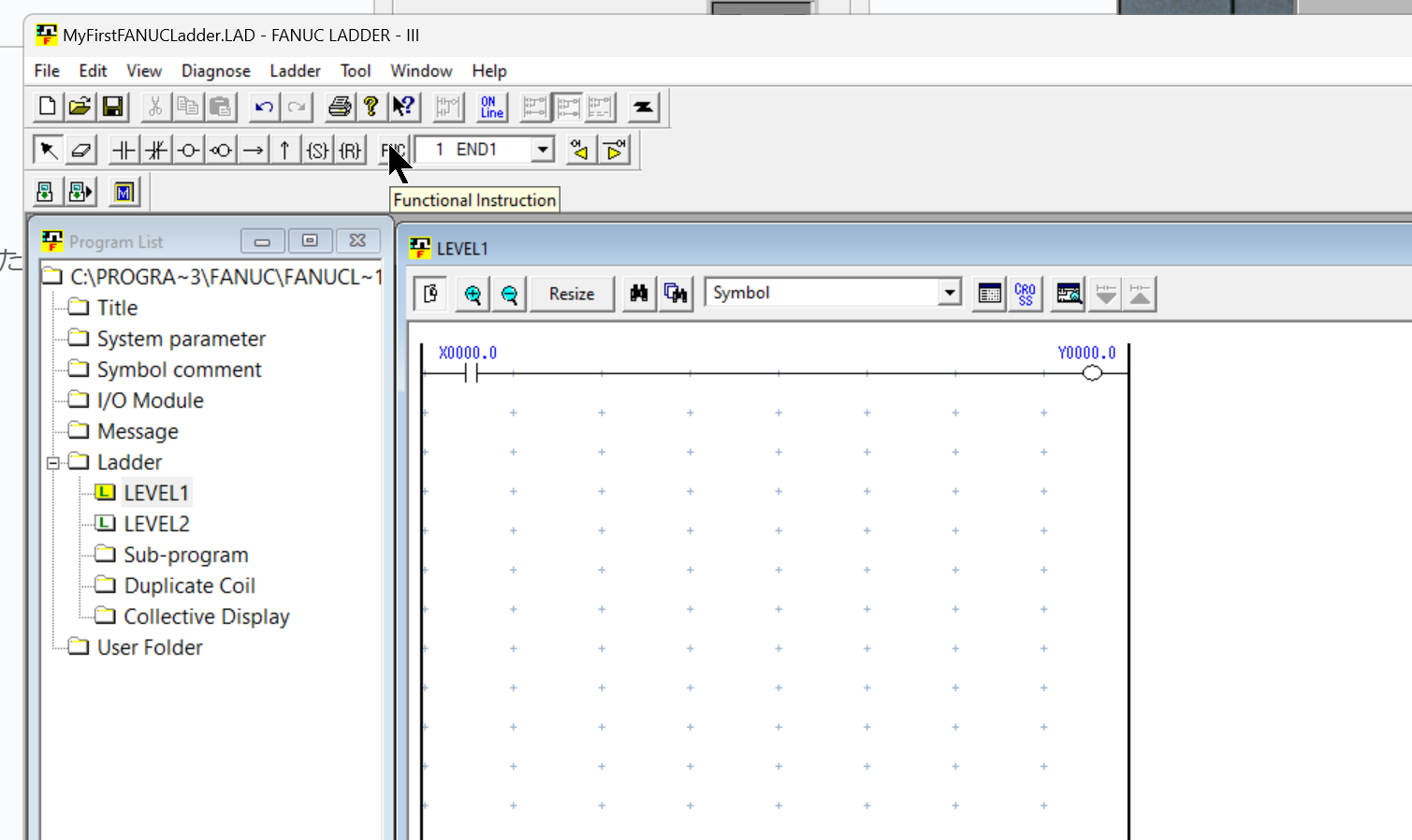
Task: Select I/O Module in the tree
Action: click(x=151, y=400)
